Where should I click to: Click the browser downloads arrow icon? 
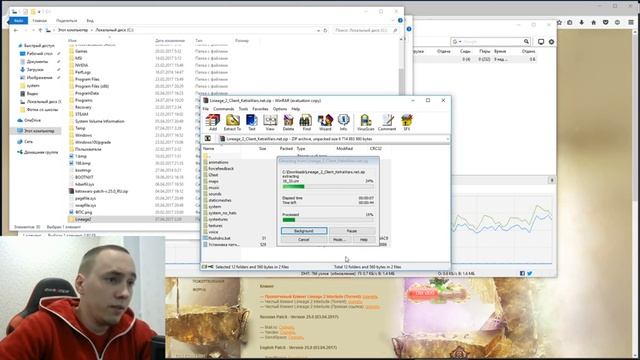coord(582,22)
